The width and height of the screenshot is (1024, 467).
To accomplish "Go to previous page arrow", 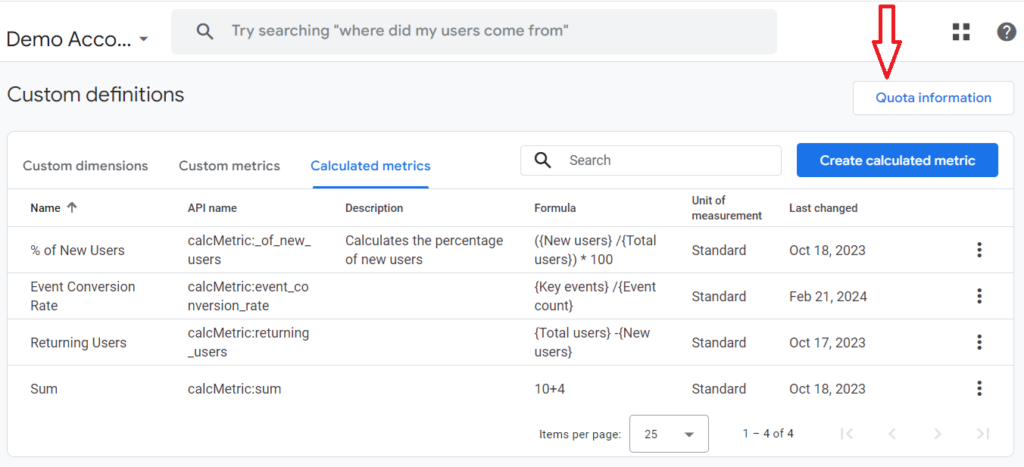I will click(892, 434).
